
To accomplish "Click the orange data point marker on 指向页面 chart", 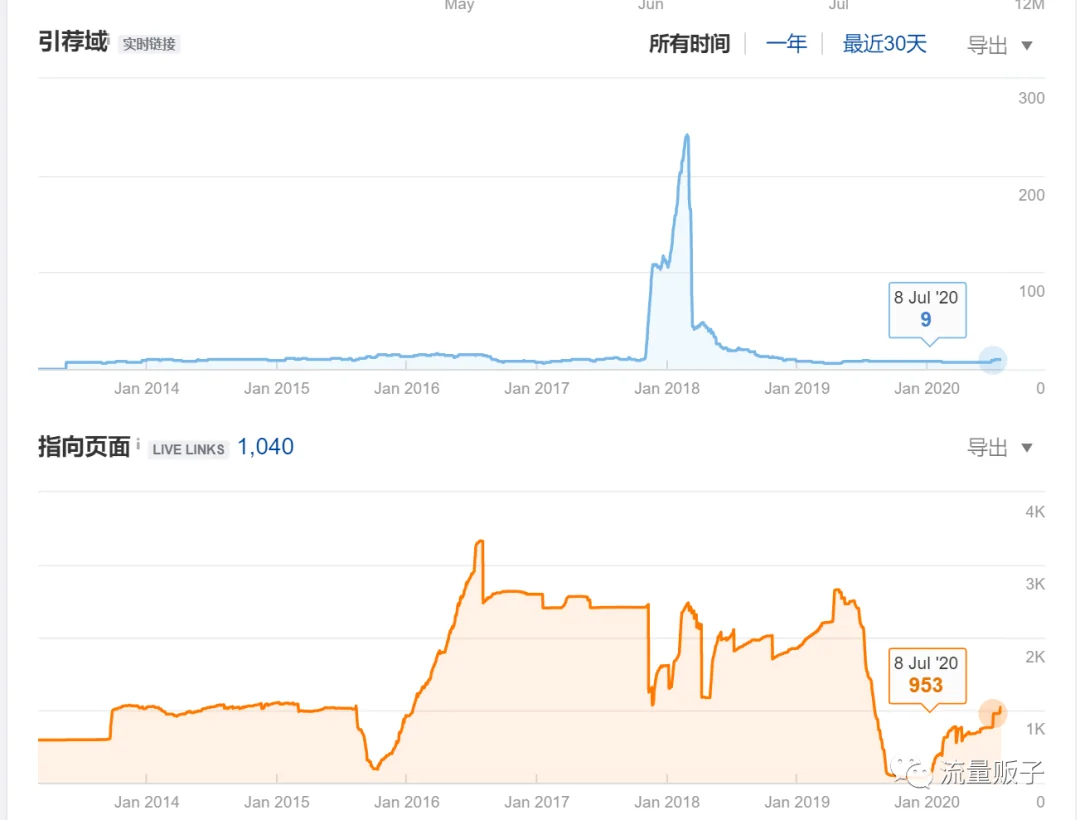I will point(993,713).
